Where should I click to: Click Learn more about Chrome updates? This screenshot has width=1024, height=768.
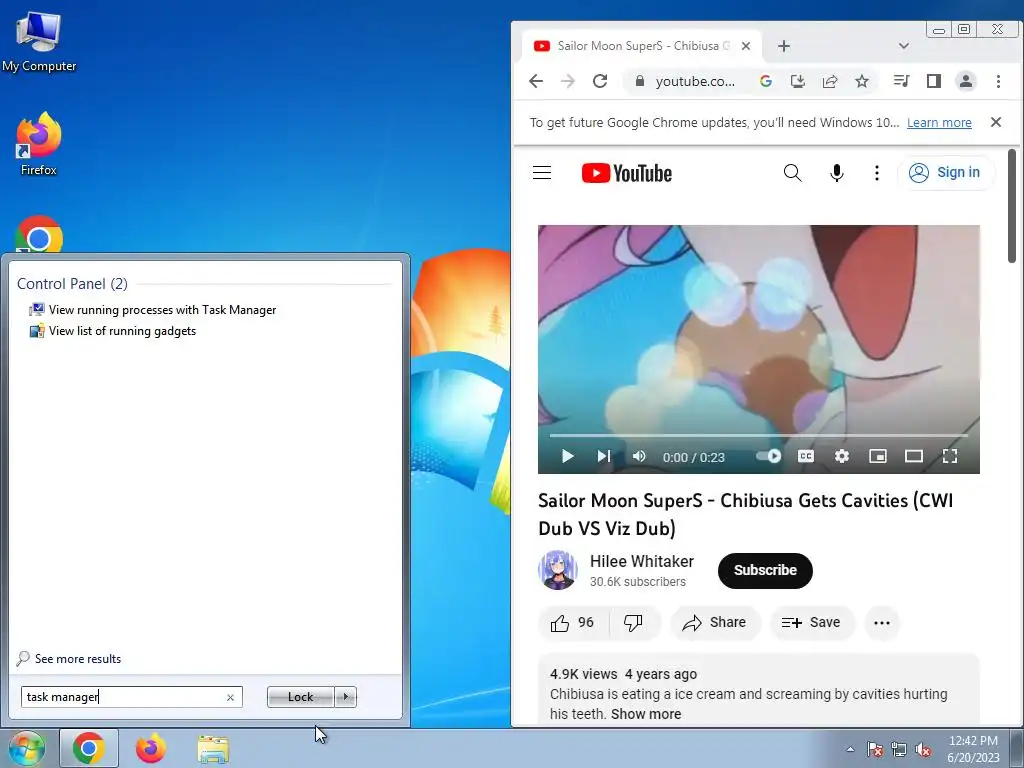click(938, 123)
